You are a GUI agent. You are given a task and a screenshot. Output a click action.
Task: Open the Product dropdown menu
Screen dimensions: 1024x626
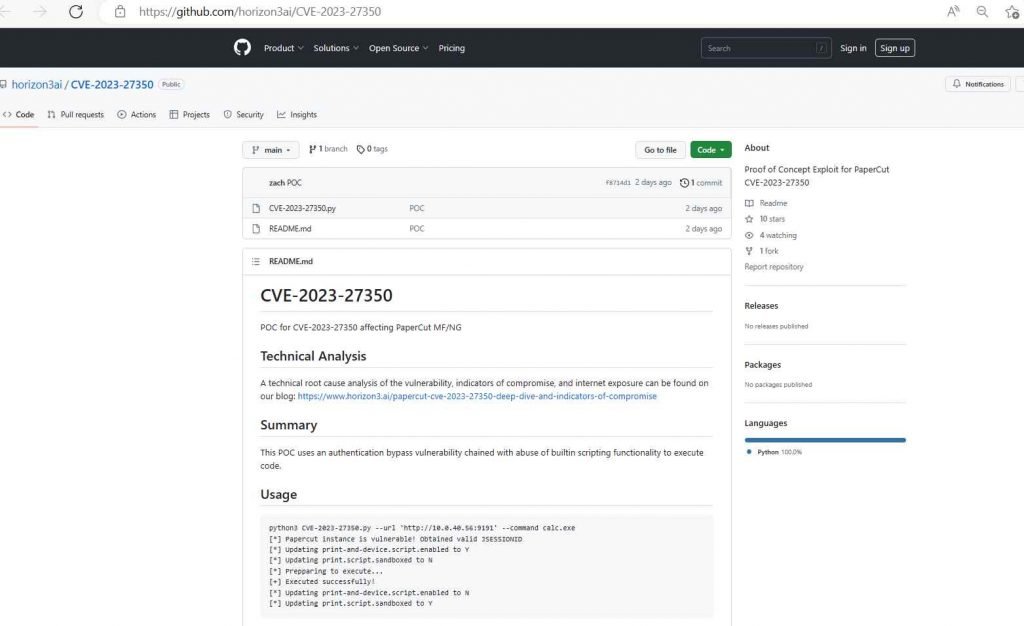click(283, 48)
